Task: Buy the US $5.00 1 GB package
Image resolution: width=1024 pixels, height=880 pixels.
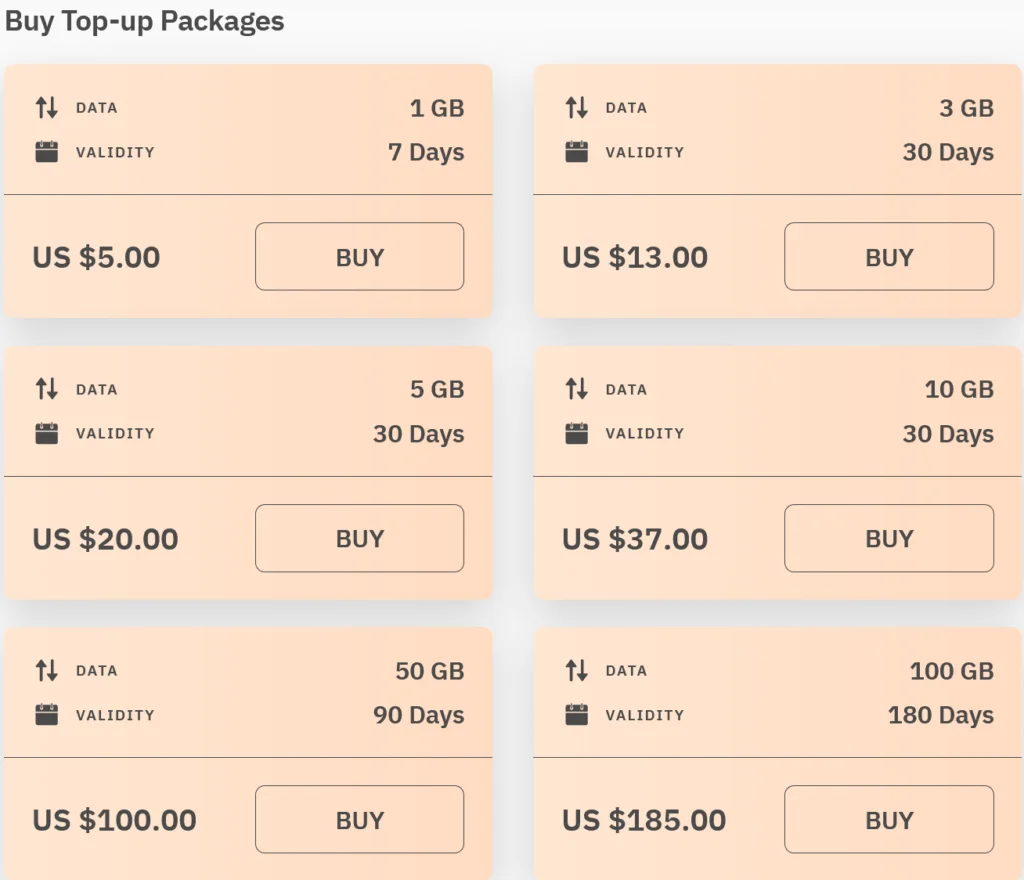Action: click(359, 257)
